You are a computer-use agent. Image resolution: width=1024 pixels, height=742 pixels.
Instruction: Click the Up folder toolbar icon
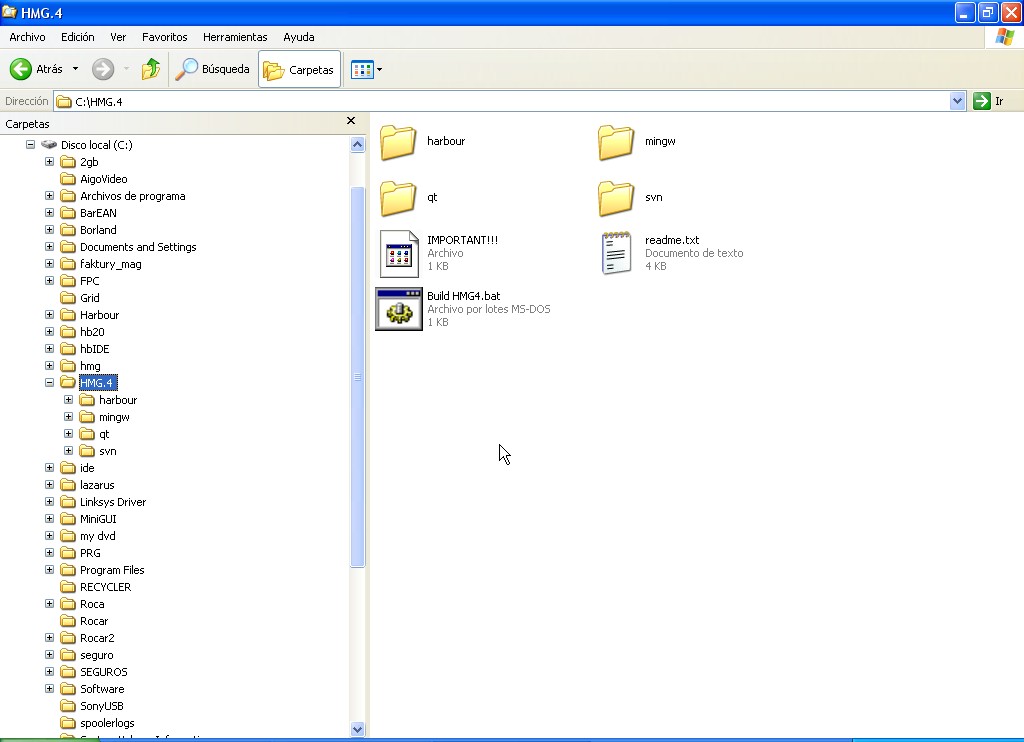point(150,69)
